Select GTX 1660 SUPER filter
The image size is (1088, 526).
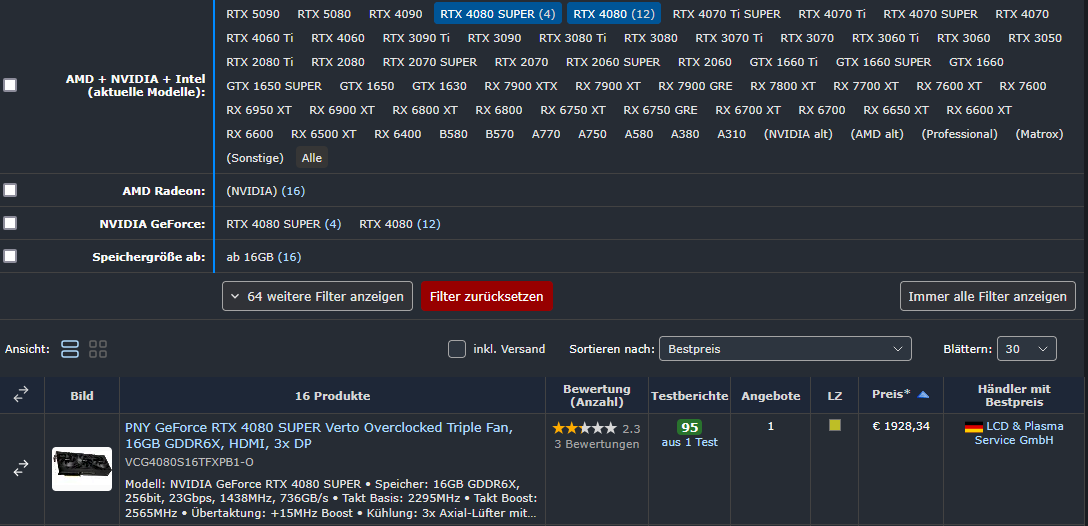point(883,62)
